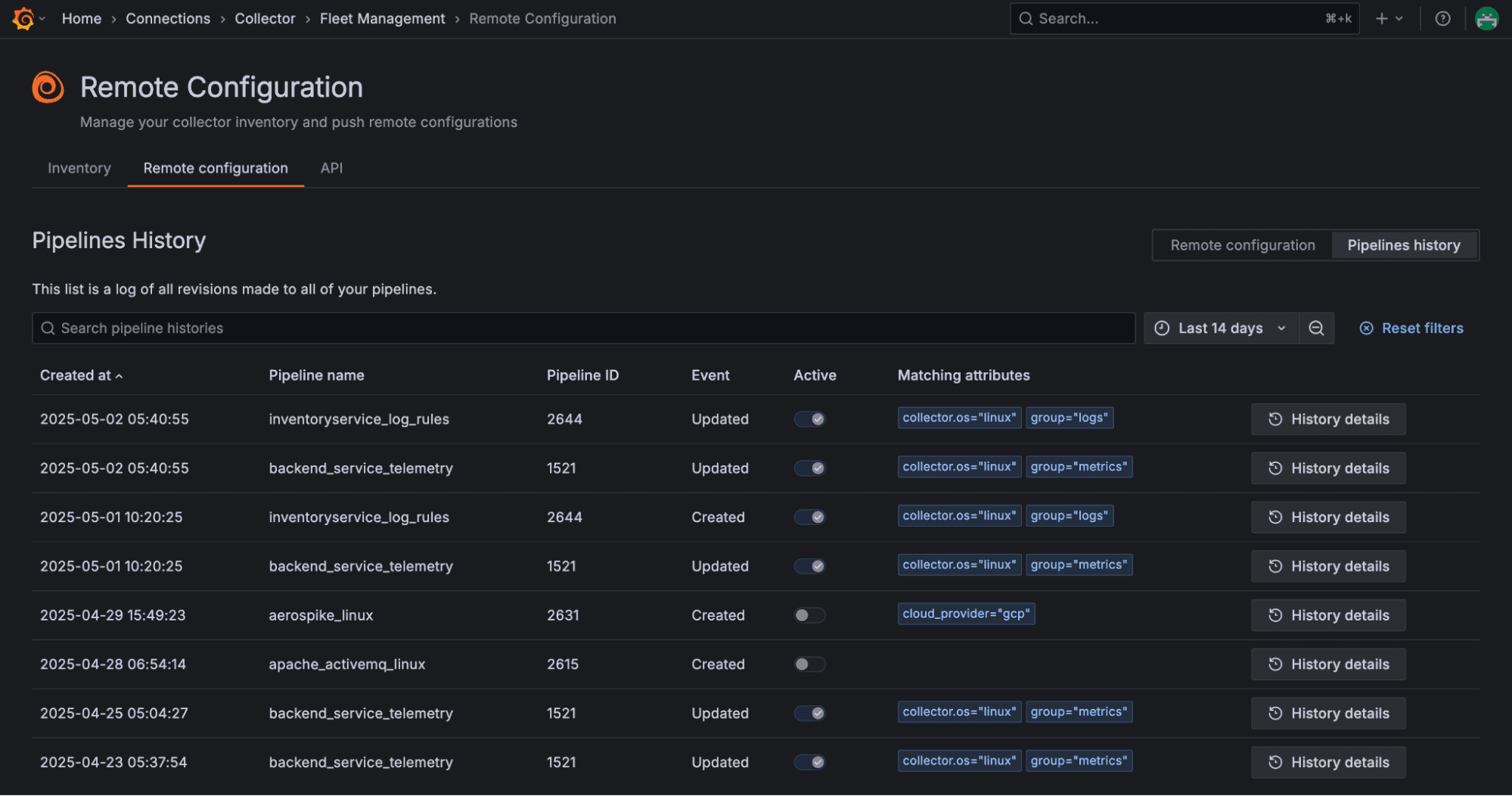Image resolution: width=1512 pixels, height=796 pixels.
Task: Navigate to Fleet Management via breadcrumb
Action: (x=382, y=18)
